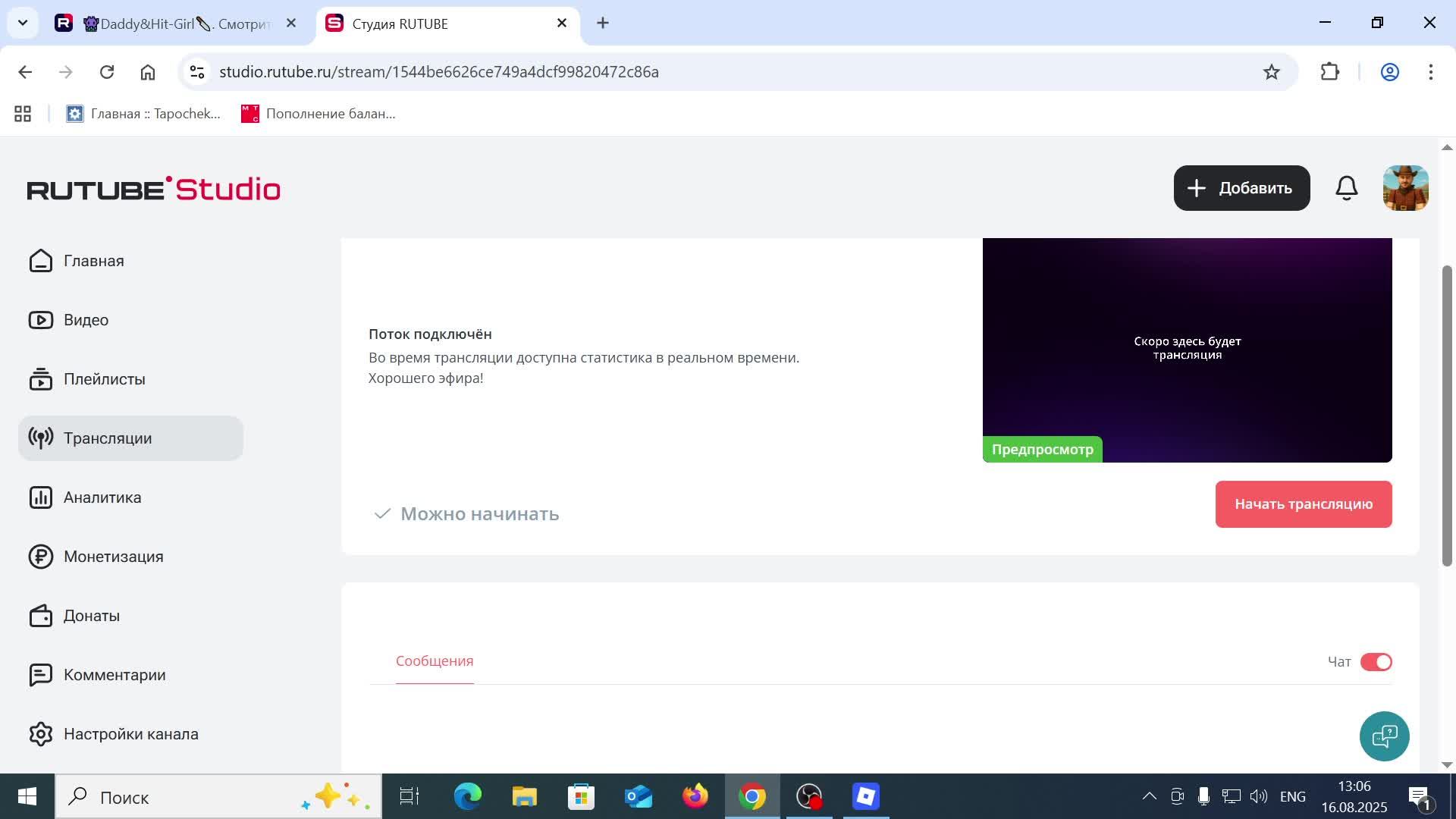The height and width of the screenshot is (819, 1456).
Task: Expand hidden system tray icons
Action: [x=1149, y=796]
